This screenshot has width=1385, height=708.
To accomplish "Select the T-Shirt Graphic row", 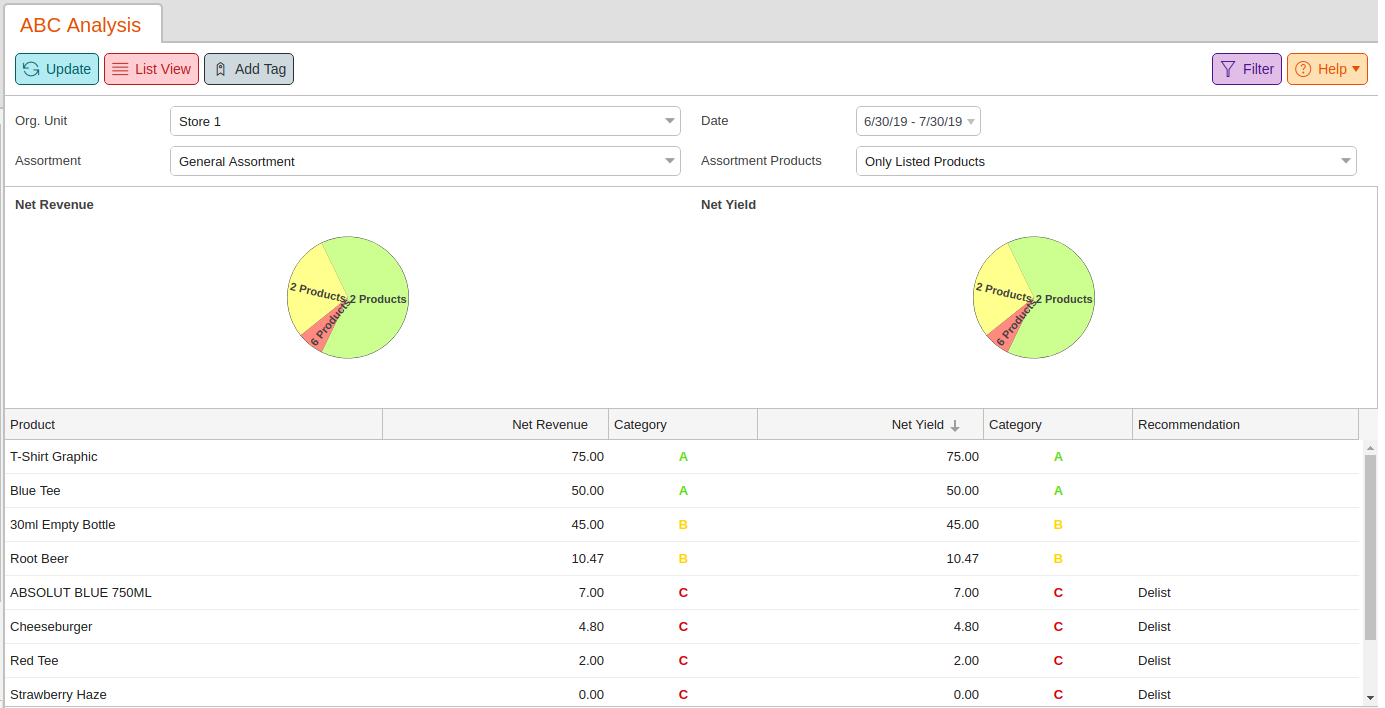I will point(54,457).
